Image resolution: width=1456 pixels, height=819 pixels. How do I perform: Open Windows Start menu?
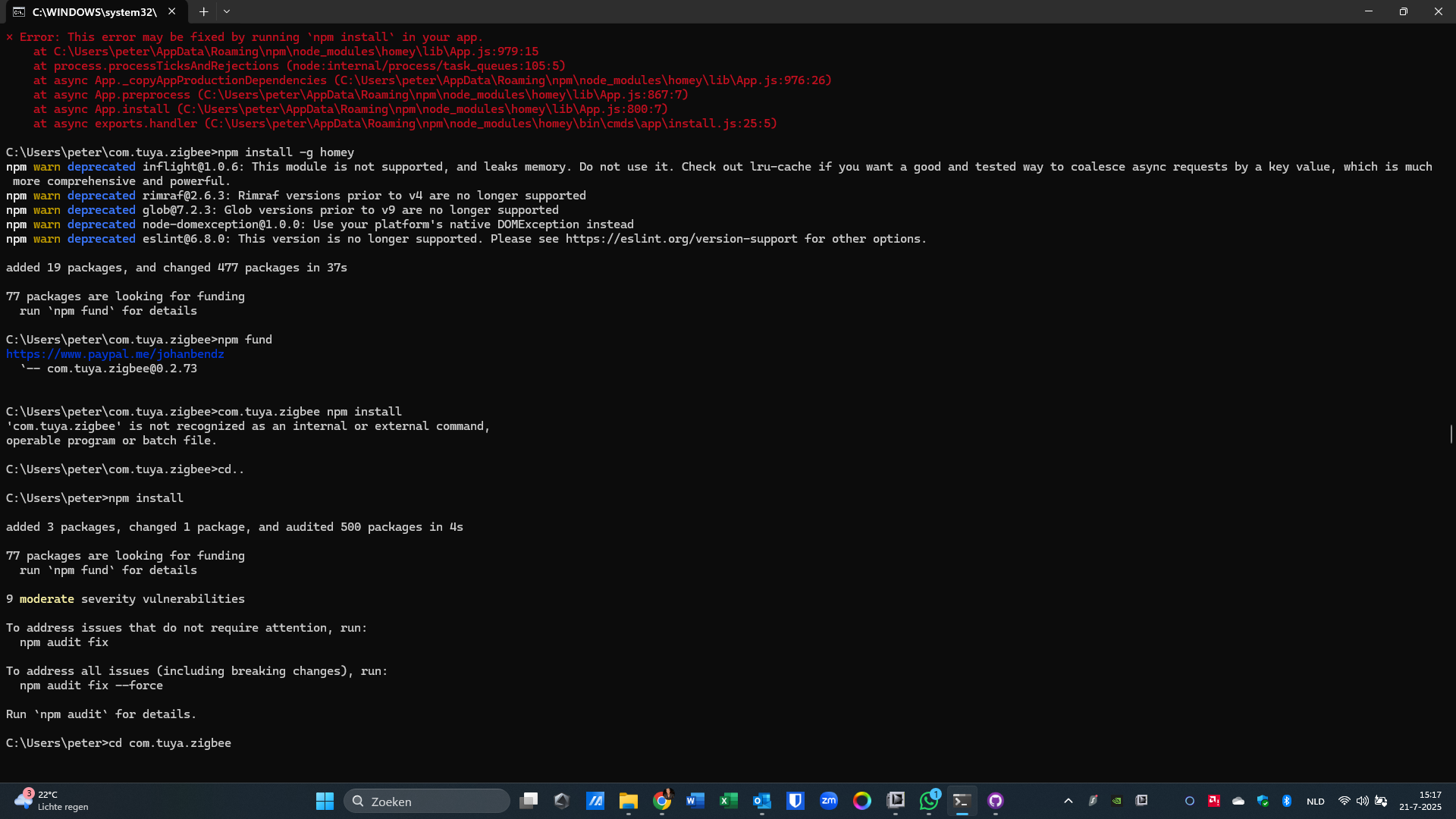tap(325, 801)
